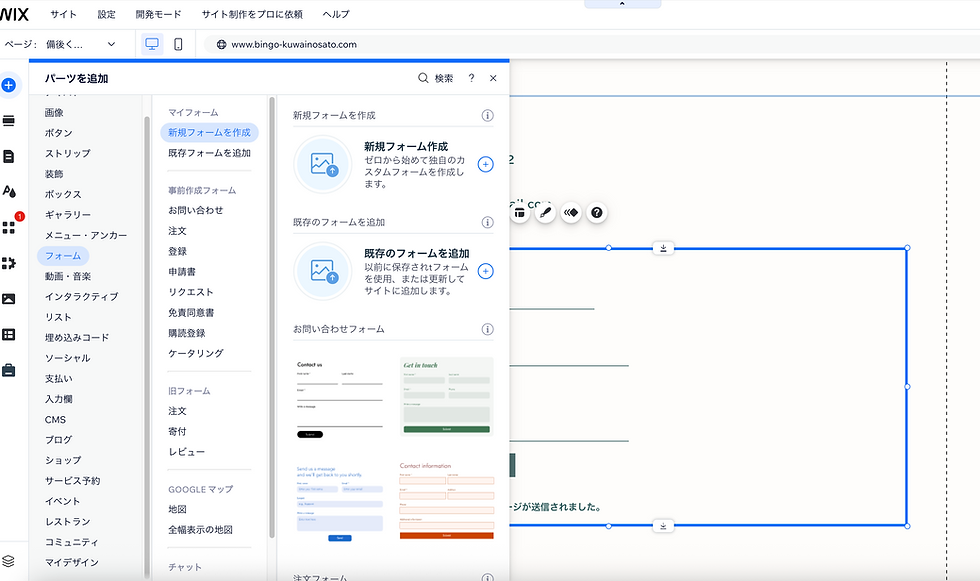The width and height of the screenshot is (980, 581).
Task: Select 画像 category
Action: pyautogui.click(x=54, y=112)
